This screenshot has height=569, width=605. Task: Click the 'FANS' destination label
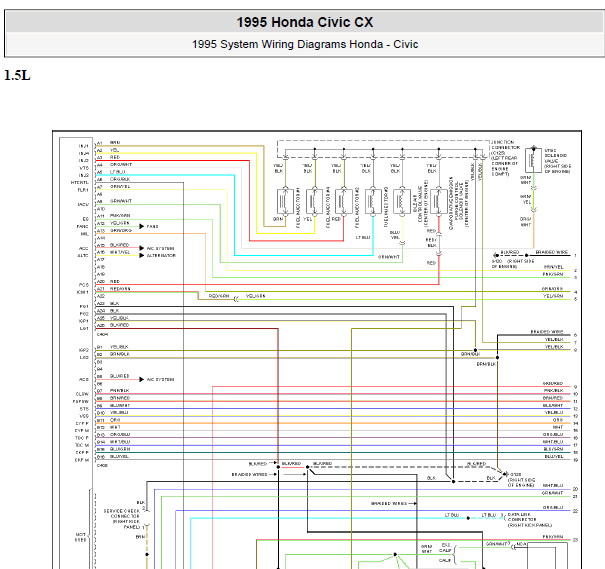[x=153, y=226]
